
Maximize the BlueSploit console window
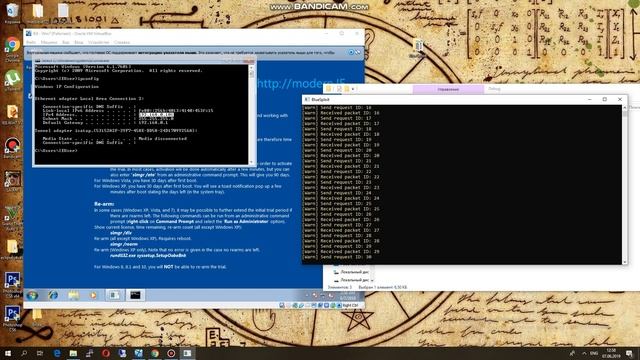(604, 99)
